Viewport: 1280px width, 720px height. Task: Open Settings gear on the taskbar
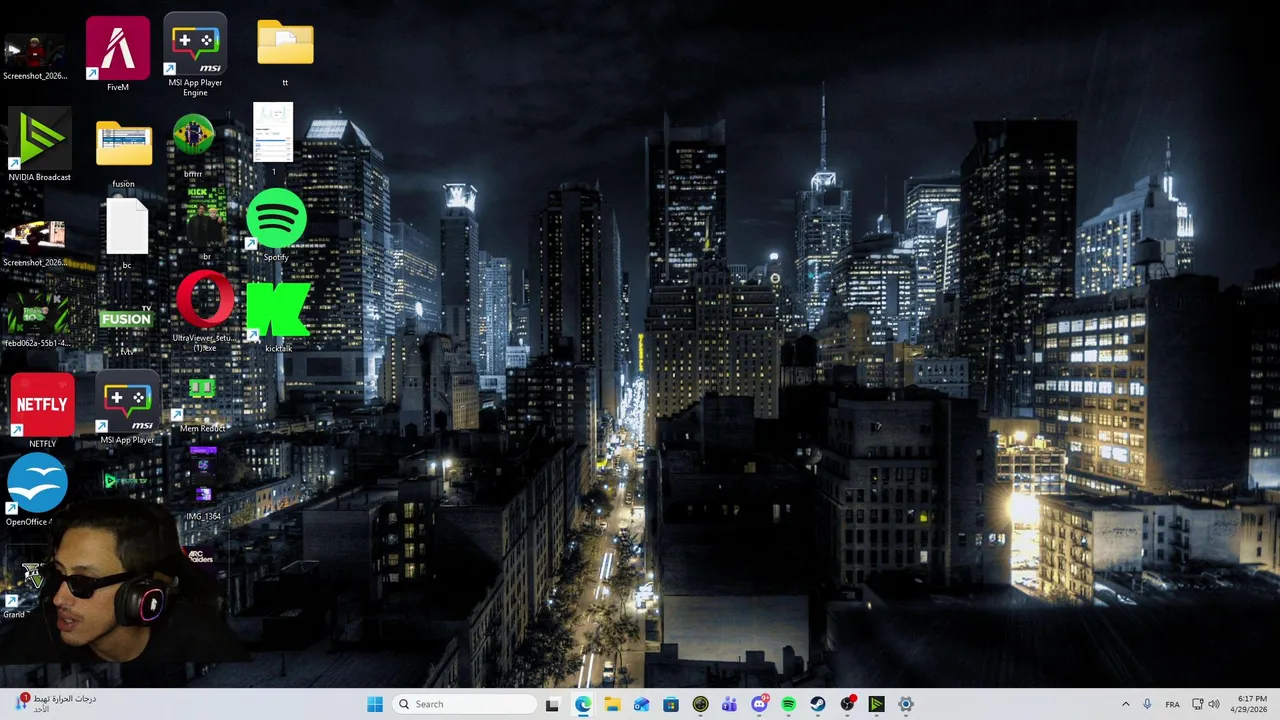905,704
